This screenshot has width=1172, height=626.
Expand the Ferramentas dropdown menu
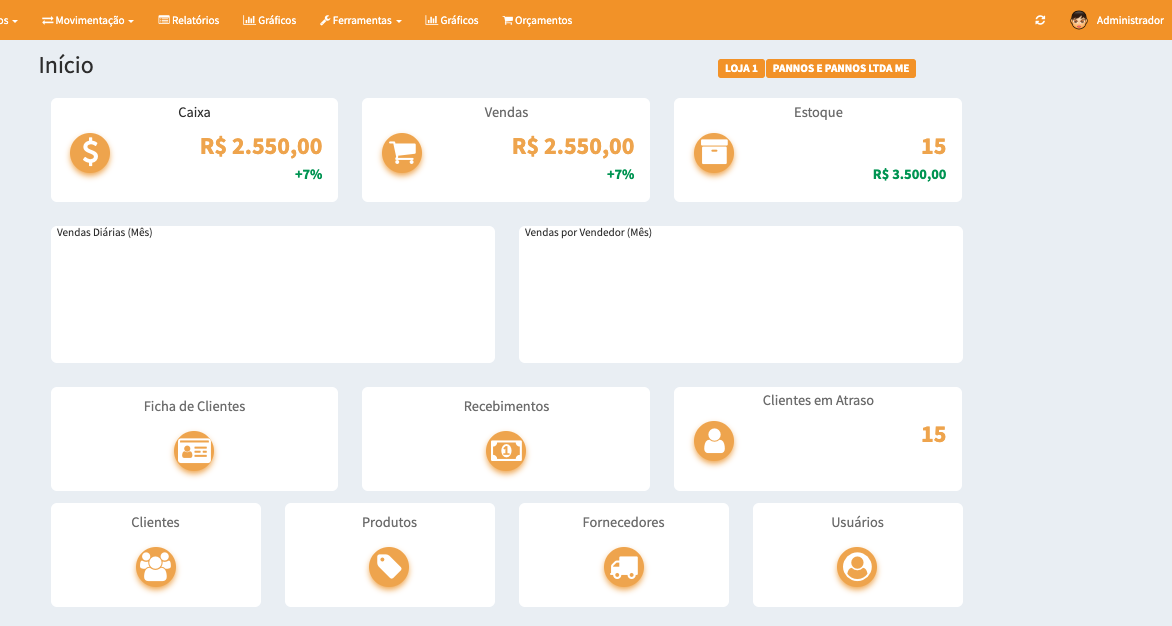coord(361,20)
